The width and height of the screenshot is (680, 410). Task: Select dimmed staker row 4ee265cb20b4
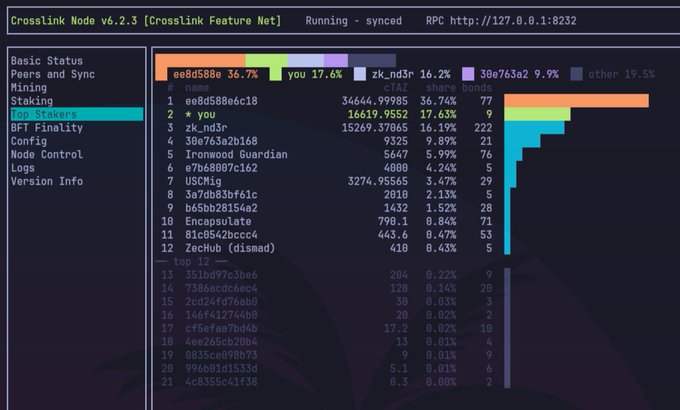point(326,342)
